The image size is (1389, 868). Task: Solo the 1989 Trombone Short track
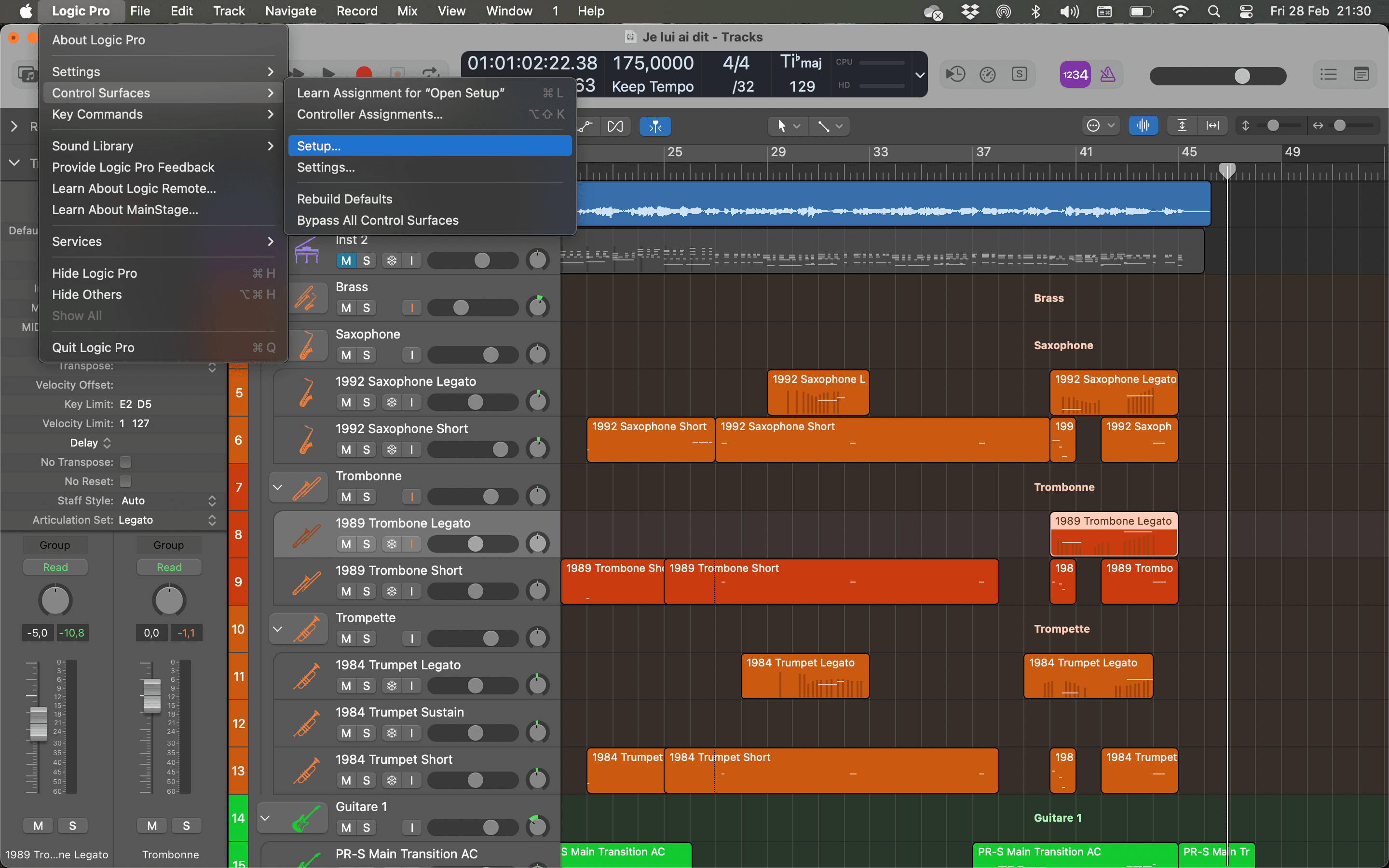366,591
